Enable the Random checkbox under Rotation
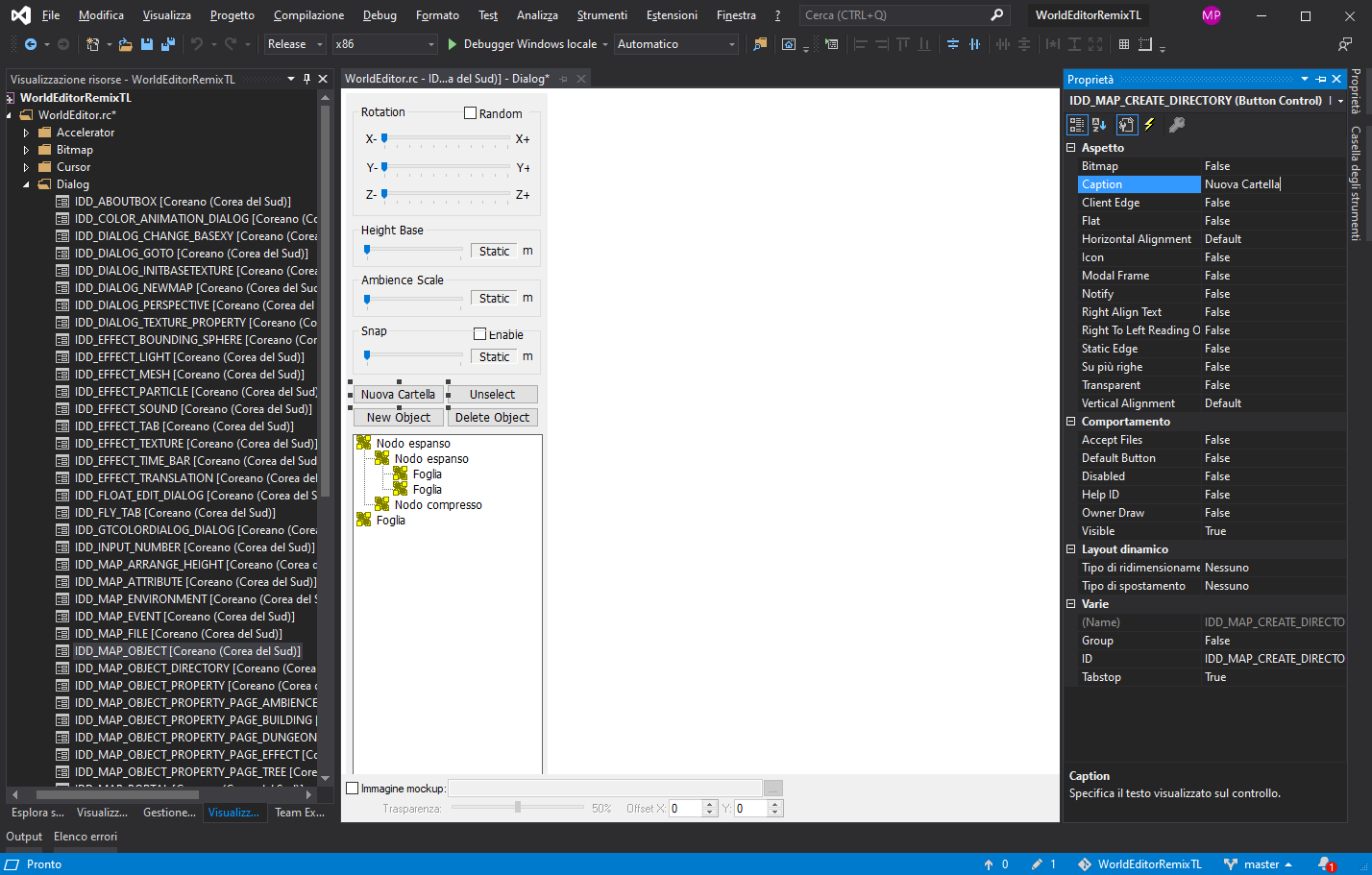Screen dimensions: 1372x875 click(470, 112)
